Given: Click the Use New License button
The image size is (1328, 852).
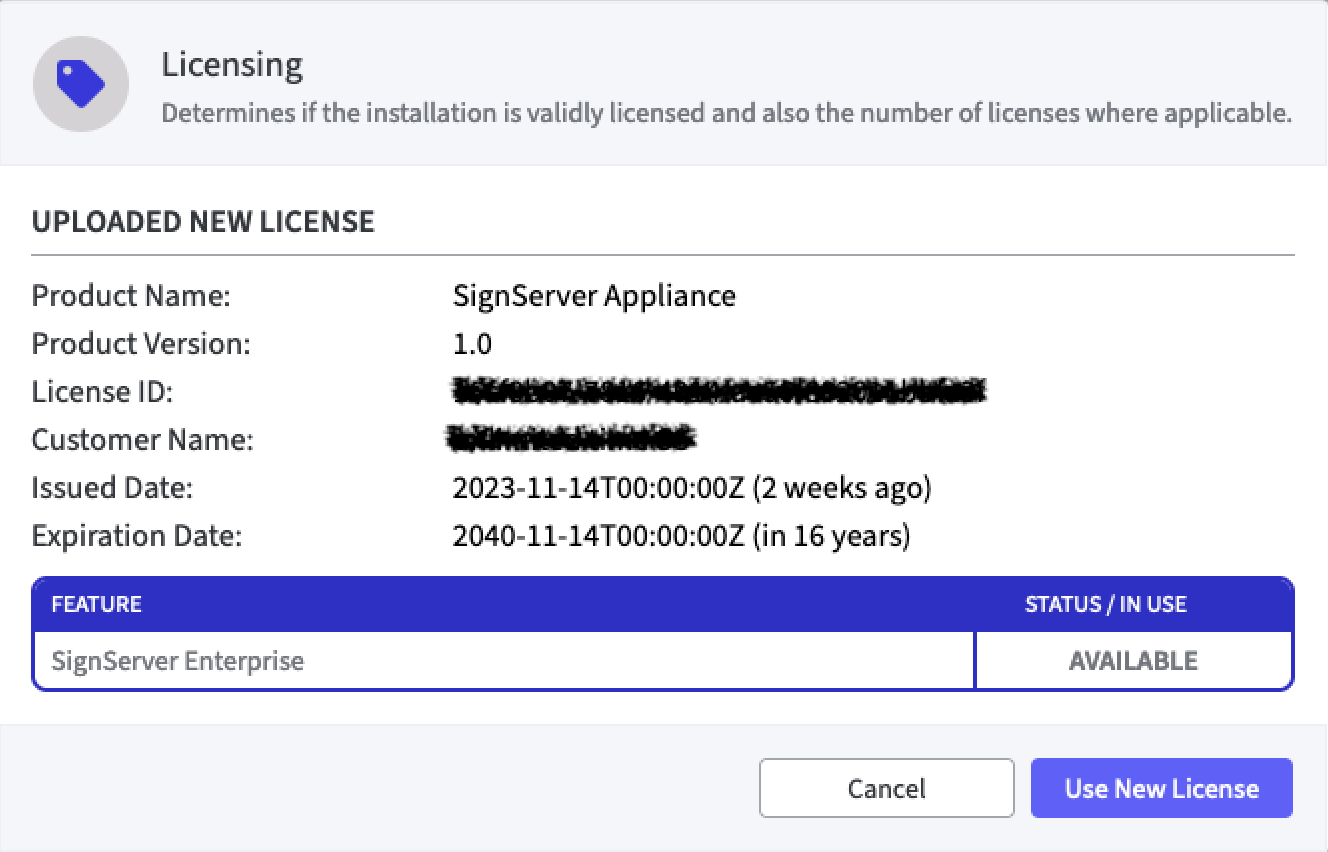Looking at the screenshot, I should click(x=1161, y=788).
